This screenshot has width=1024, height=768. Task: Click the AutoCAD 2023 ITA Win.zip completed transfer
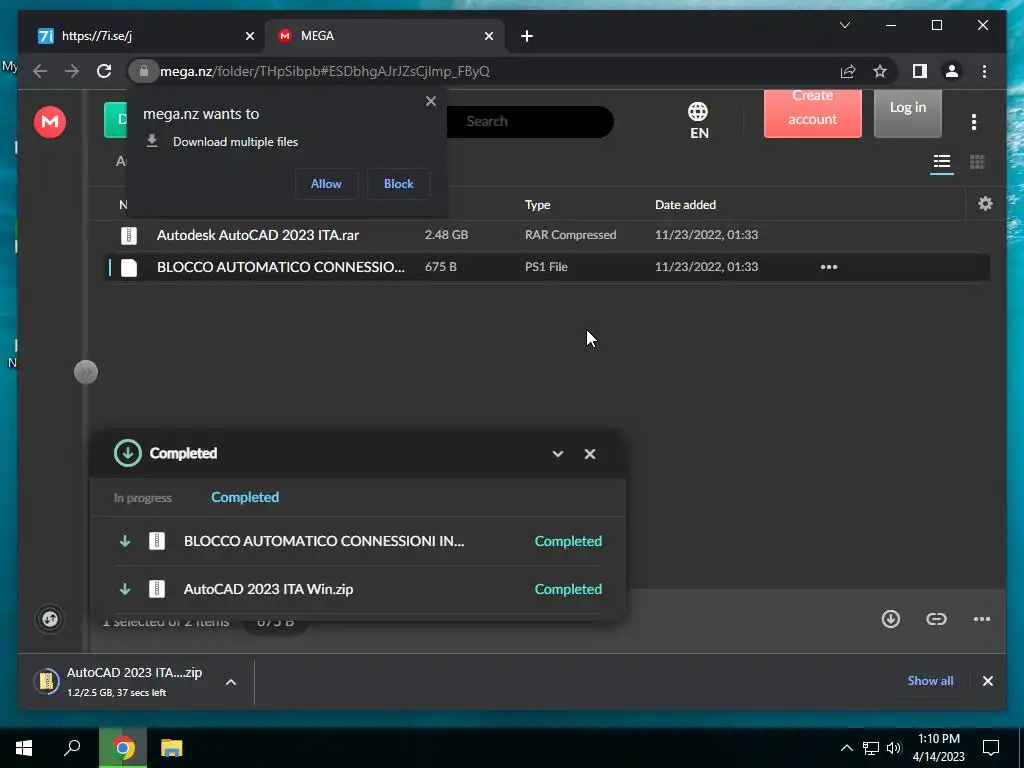pos(358,589)
